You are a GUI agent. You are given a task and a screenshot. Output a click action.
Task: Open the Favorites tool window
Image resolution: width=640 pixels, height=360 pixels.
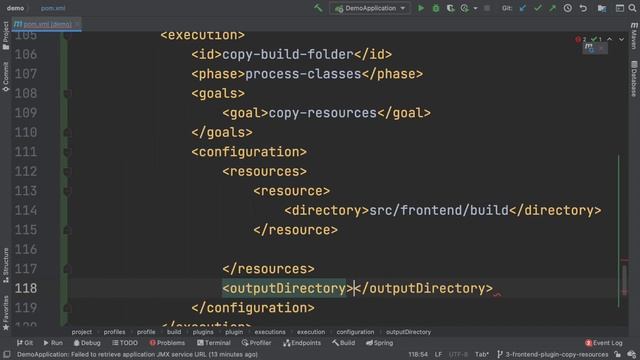tap(5, 313)
